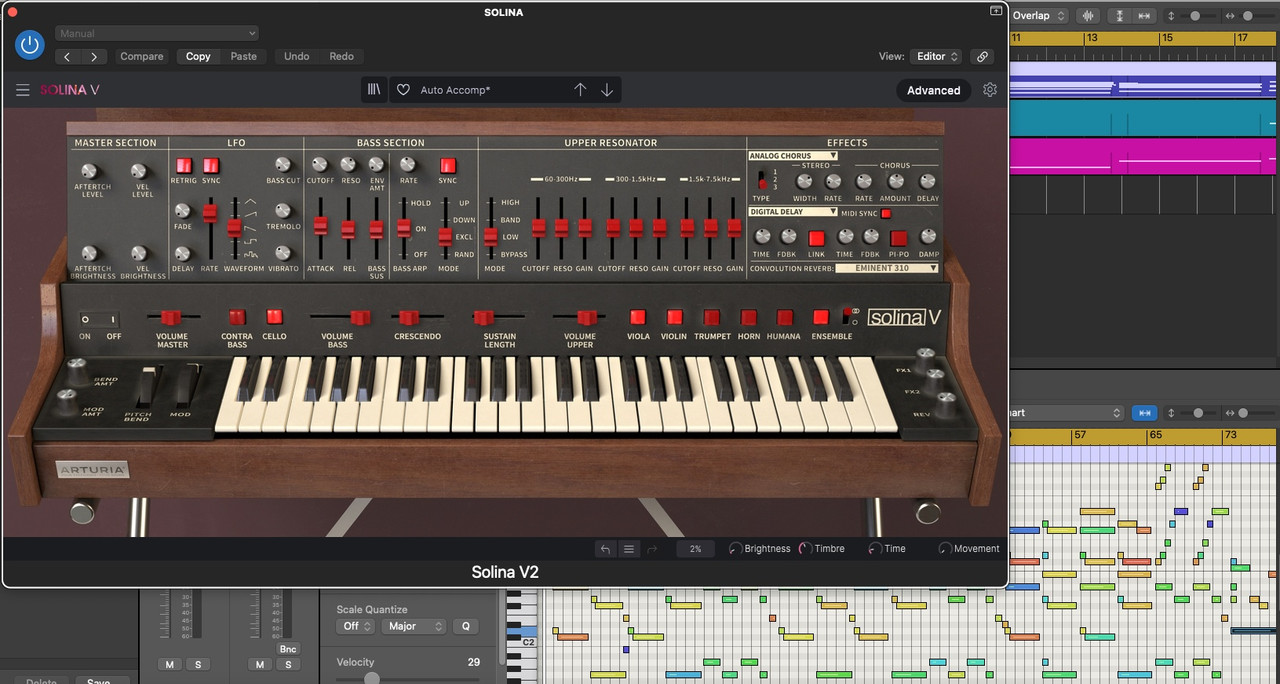This screenshot has height=684, width=1280.
Task: Open the Manual preset dropdown
Action: [157, 33]
